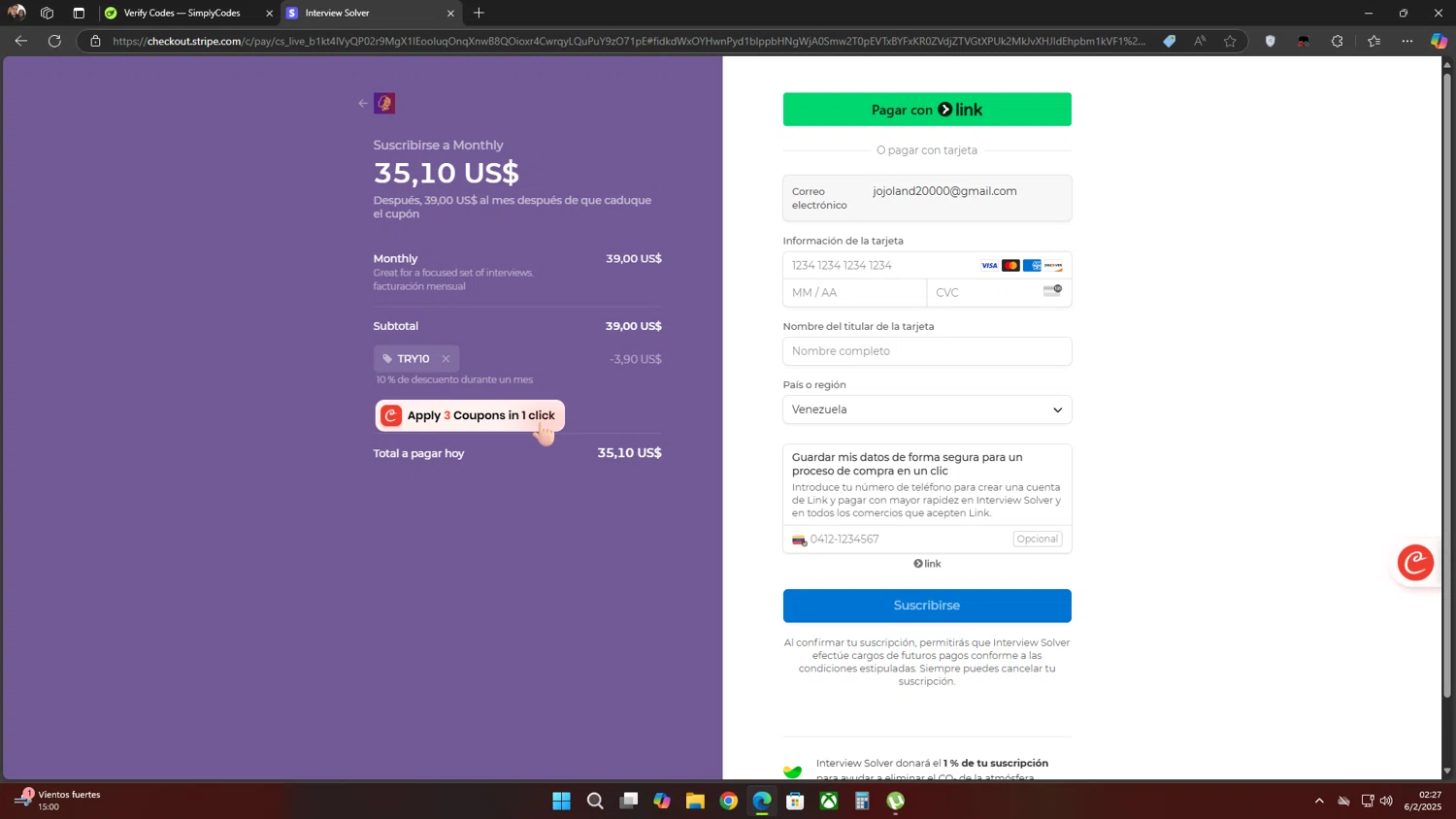1456x819 pixels.
Task: Click the site info lock icon
Action: (x=95, y=41)
